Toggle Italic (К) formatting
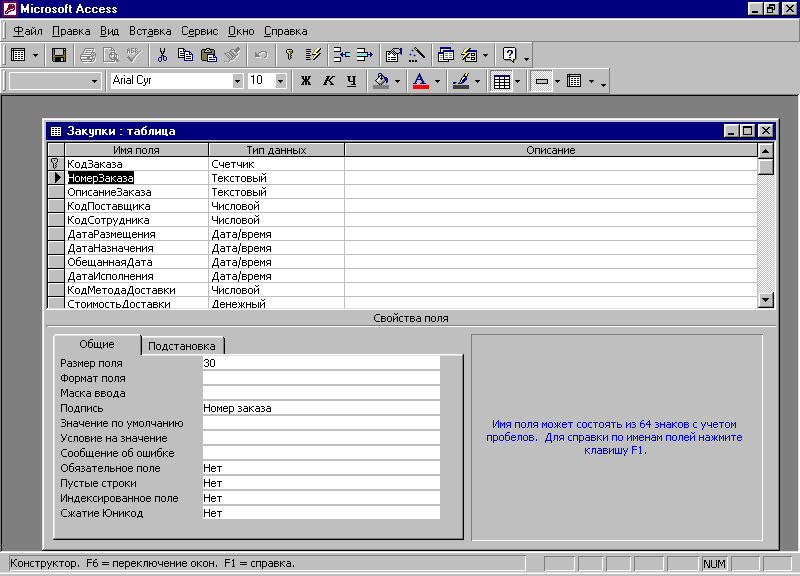The image size is (800, 576). point(329,81)
